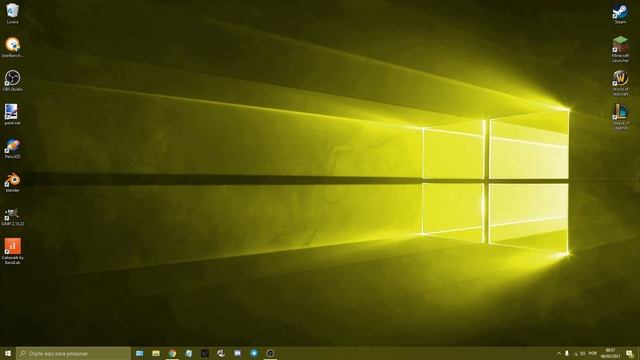Image resolution: width=640 pixels, height=360 pixels.
Task: Select the World of Warcraft shortcut
Action: pyautogui.click(x=620, y=83)
